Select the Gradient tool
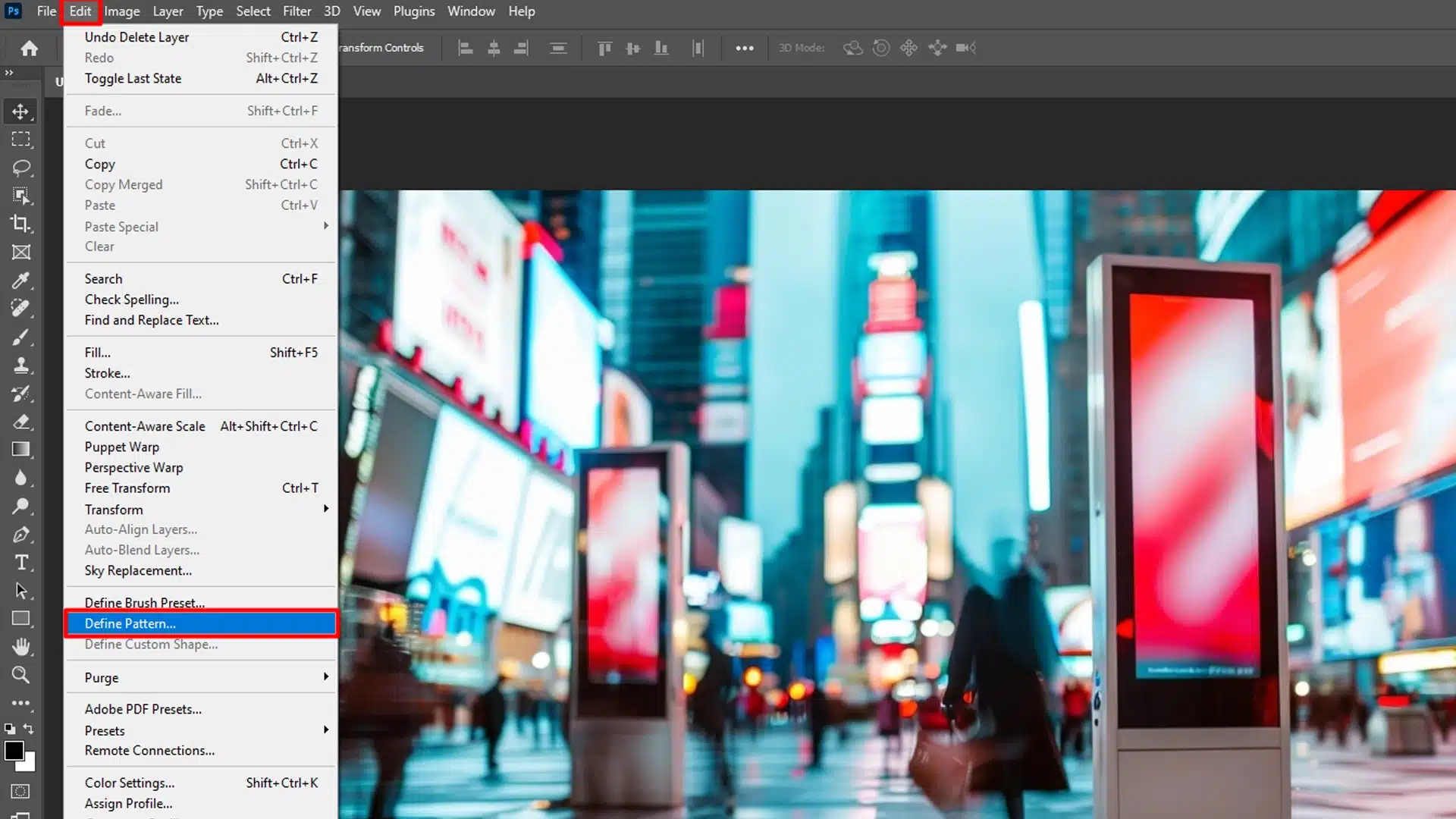Viewport: 1456px width, 819px height. coord(20,450)
